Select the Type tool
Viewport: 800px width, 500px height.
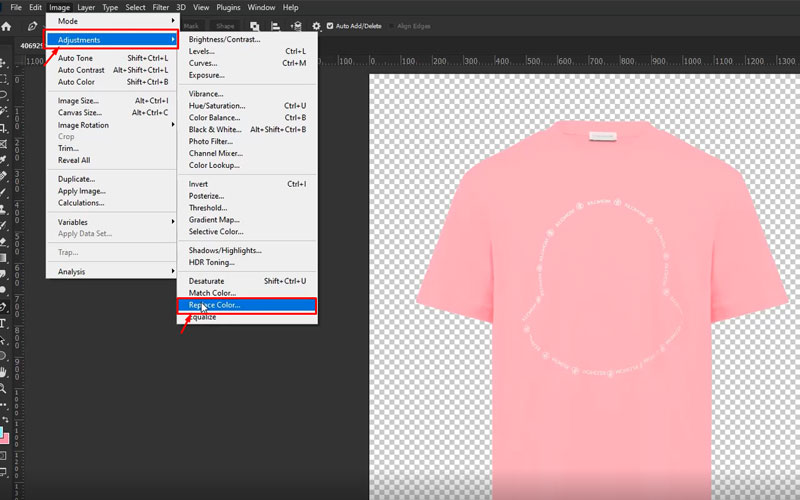(x=3, y=323)
